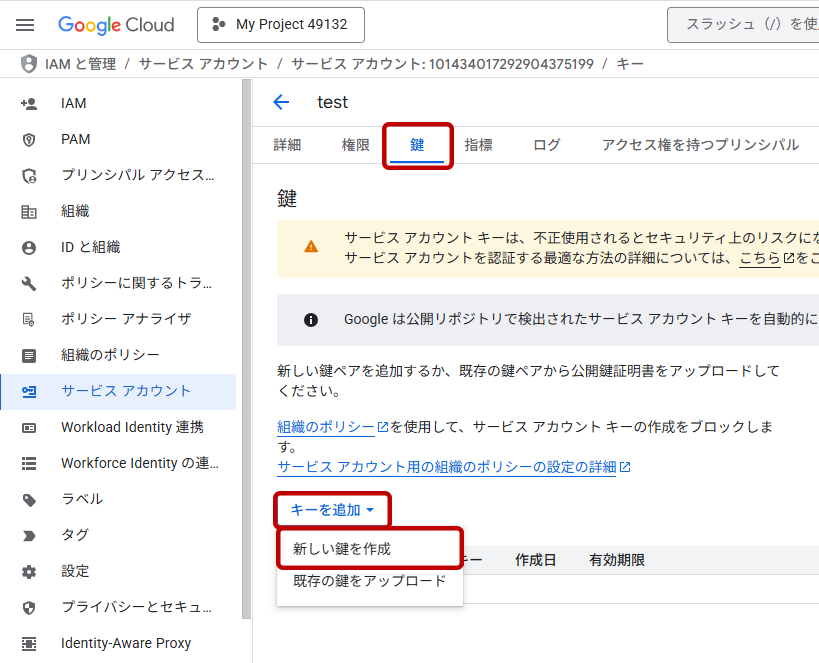Click the Google Cloud logo

(x=116, y=25)
